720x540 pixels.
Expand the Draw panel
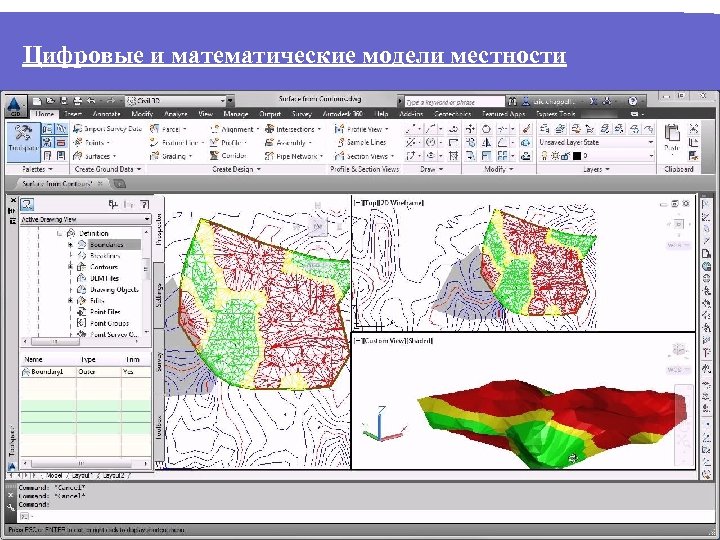[x=431, y=169]
